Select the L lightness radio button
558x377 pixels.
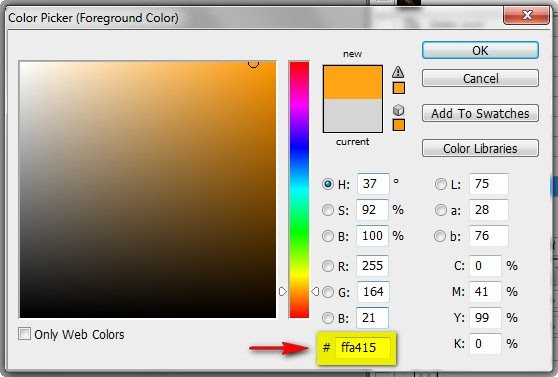441,184
